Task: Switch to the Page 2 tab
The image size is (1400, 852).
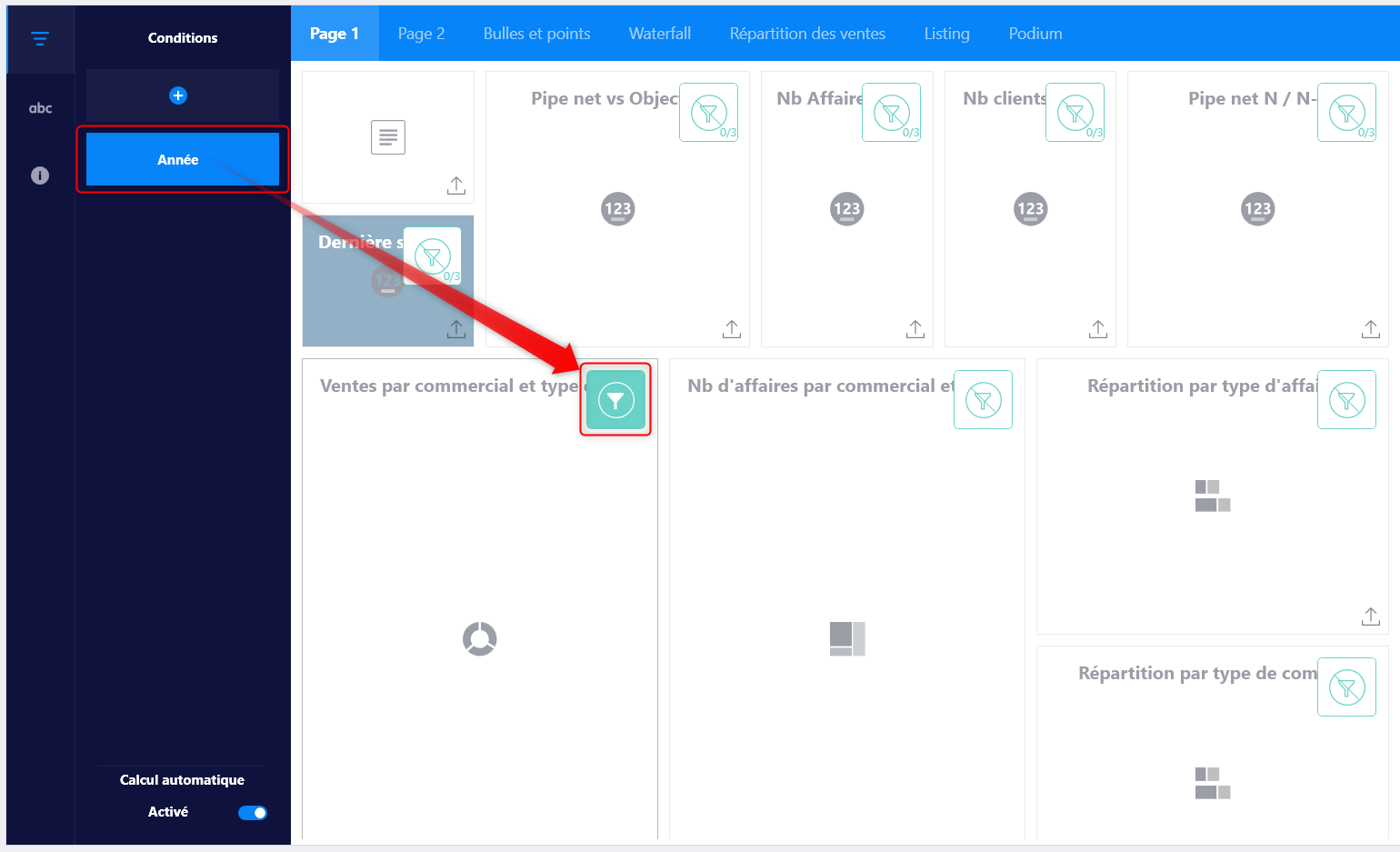Action: pyautogui.click(x=421, y=34)
